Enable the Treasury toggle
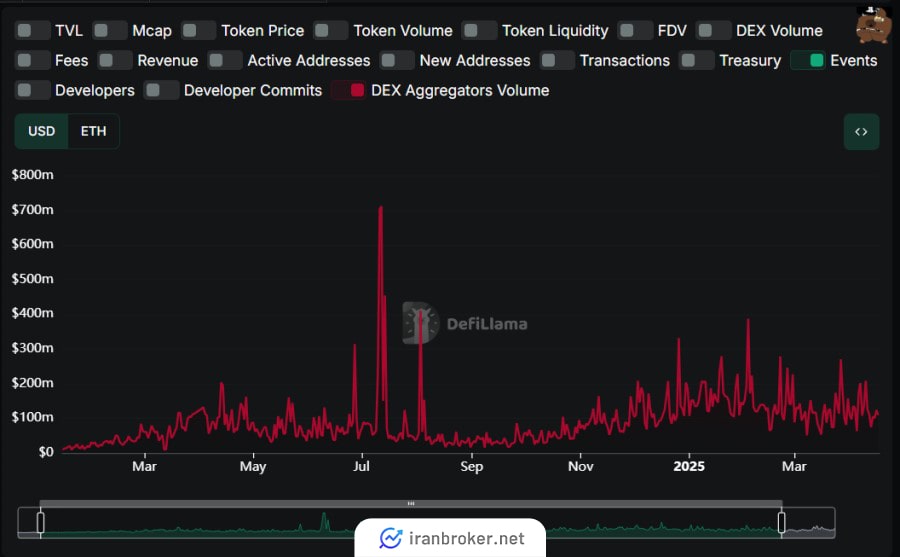900x557 pixels. click(x=696, y=60)
